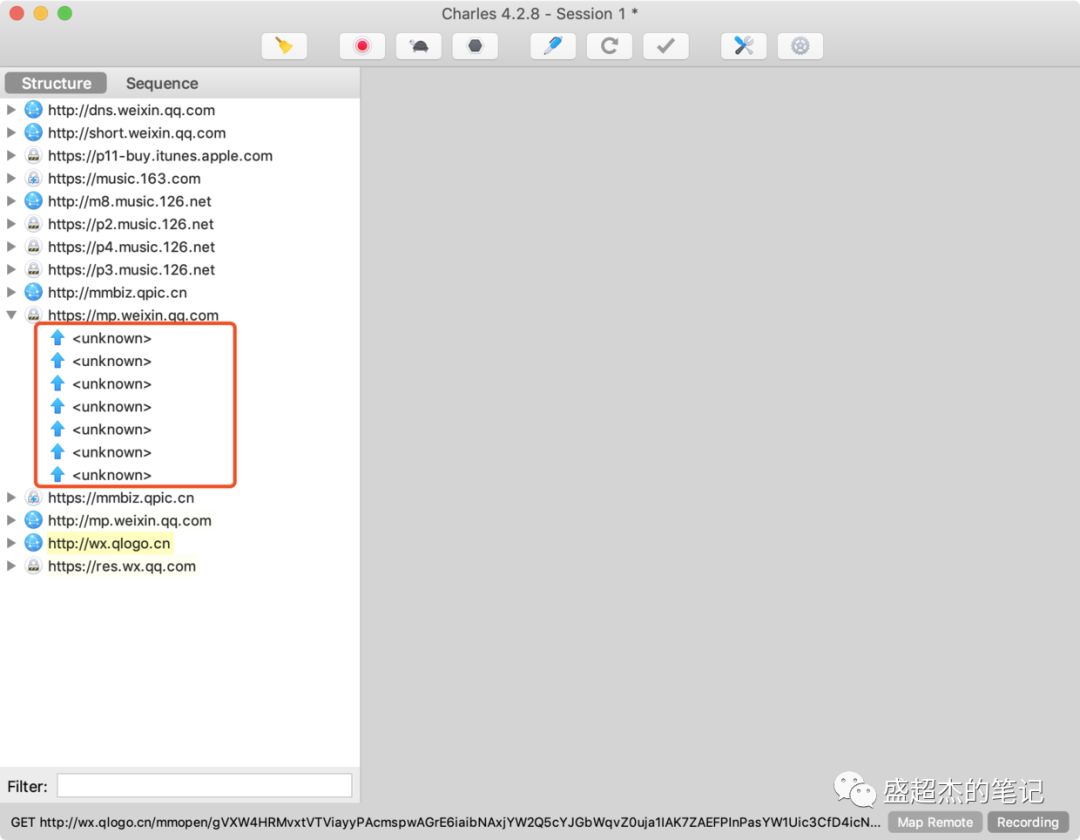Image resolution: width=1080 pixels, height=840 pixels.
Task: Click lock icon of https://p11-buy.itunes.apple.com
Action: coord(33,155)
